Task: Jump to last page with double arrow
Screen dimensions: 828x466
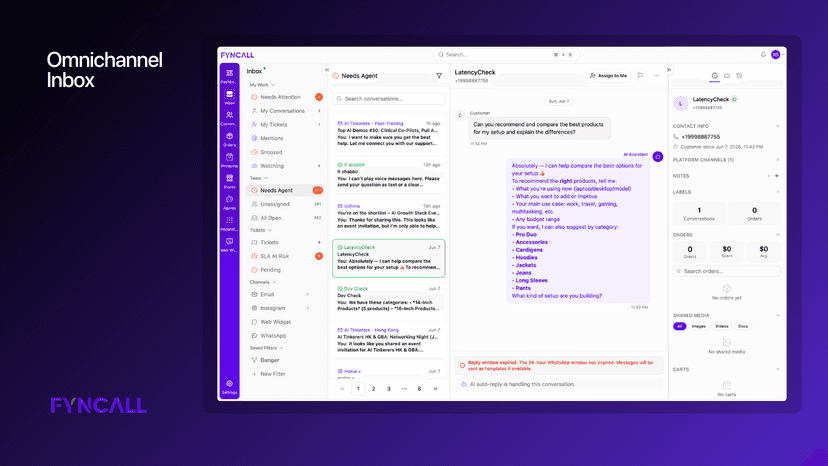Action: pos(435,389)
